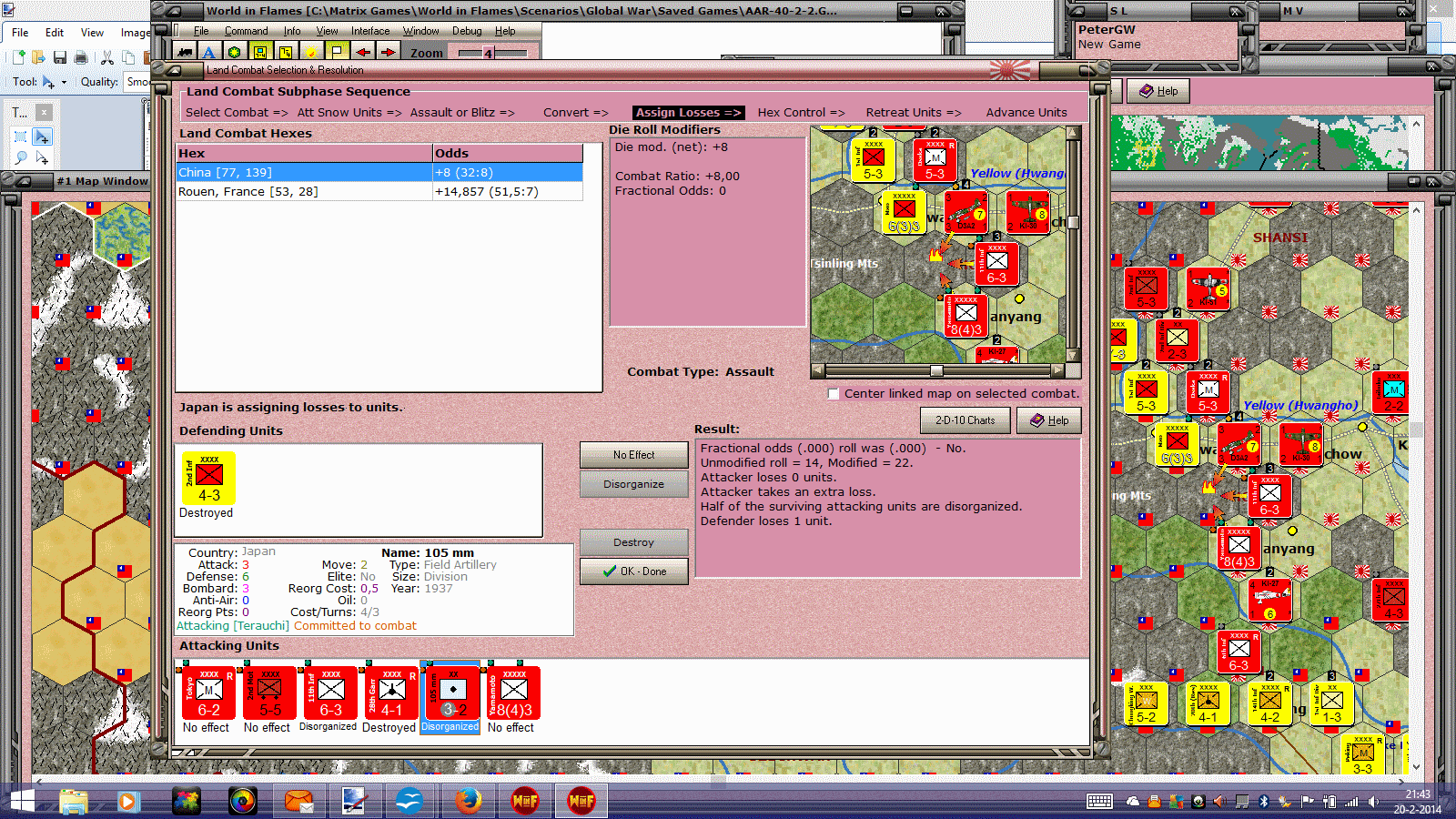Open Firefox from the taskbar
The width and height of the screenshot is (1456, 819).
point(468,801)
